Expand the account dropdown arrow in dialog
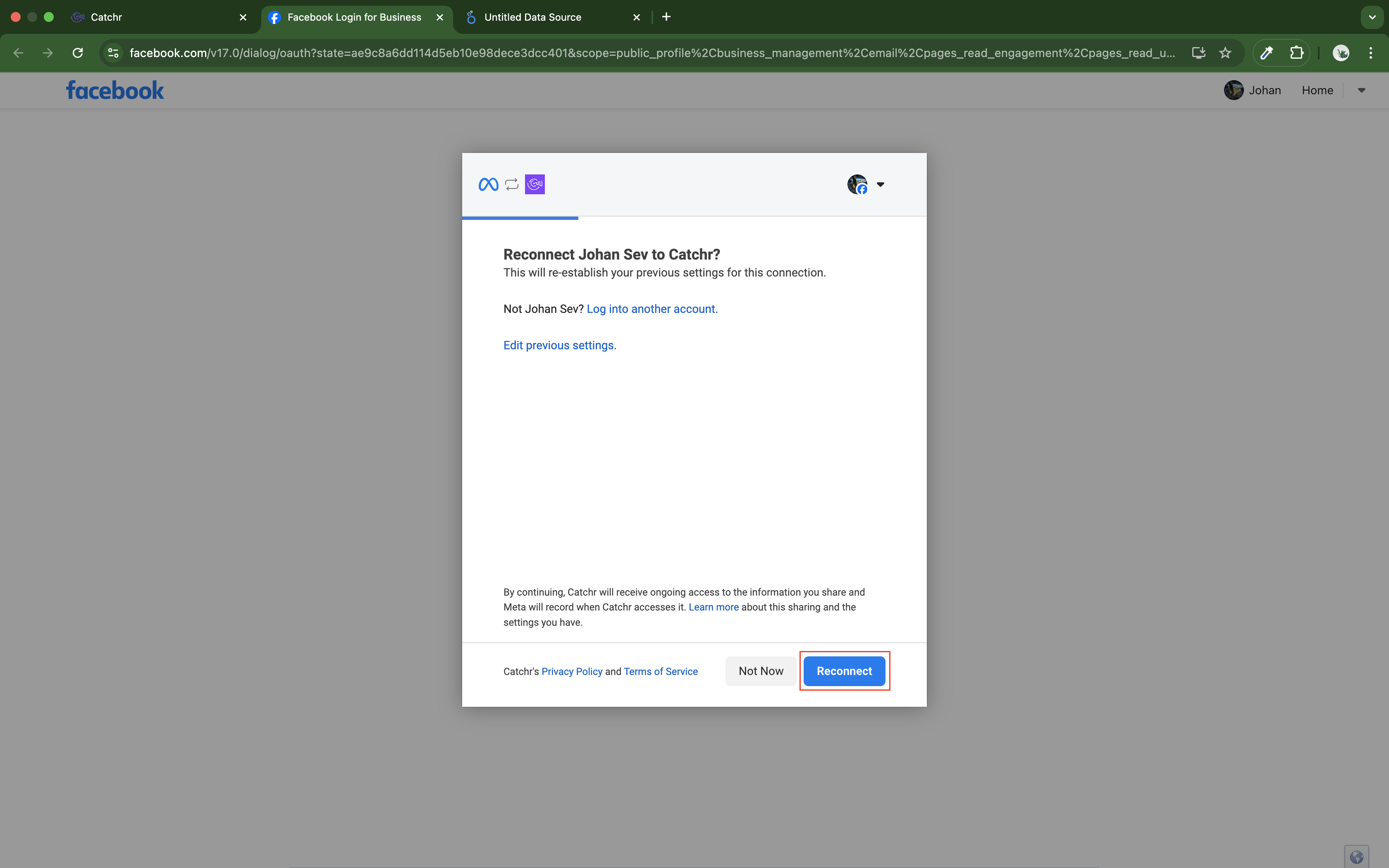This screenshot has height=868, width=1389. pyautogui.click(x=880, y=184)
